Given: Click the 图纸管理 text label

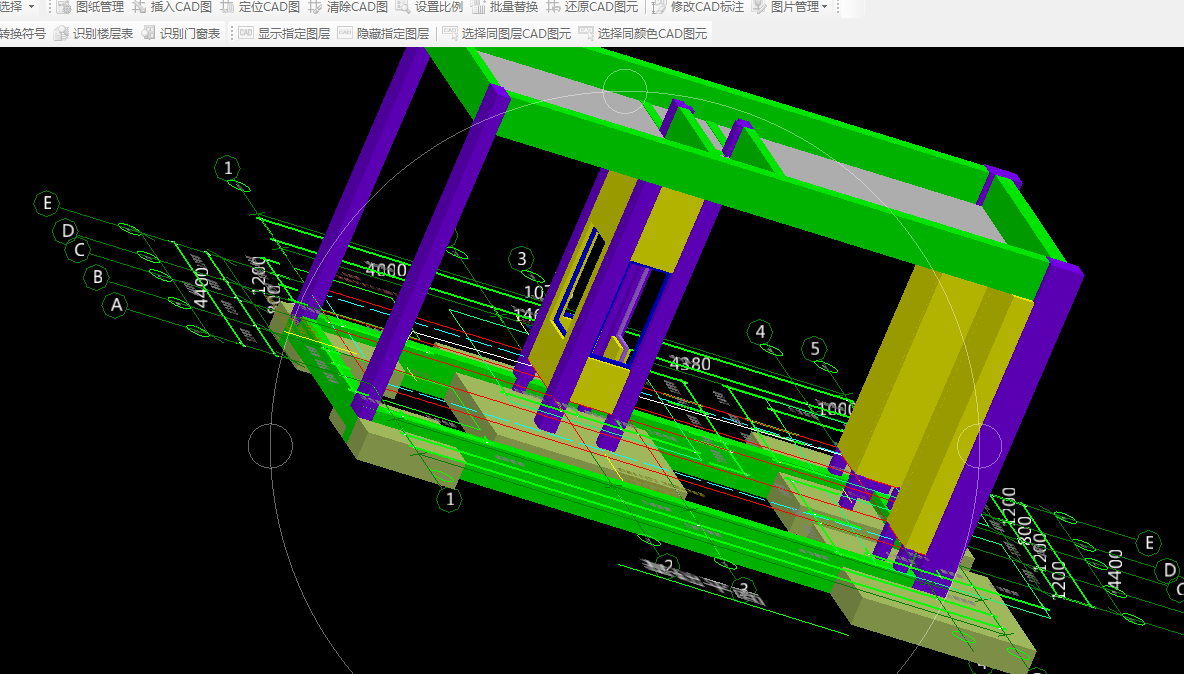Looking at the screenshot, I should point(100,7).
